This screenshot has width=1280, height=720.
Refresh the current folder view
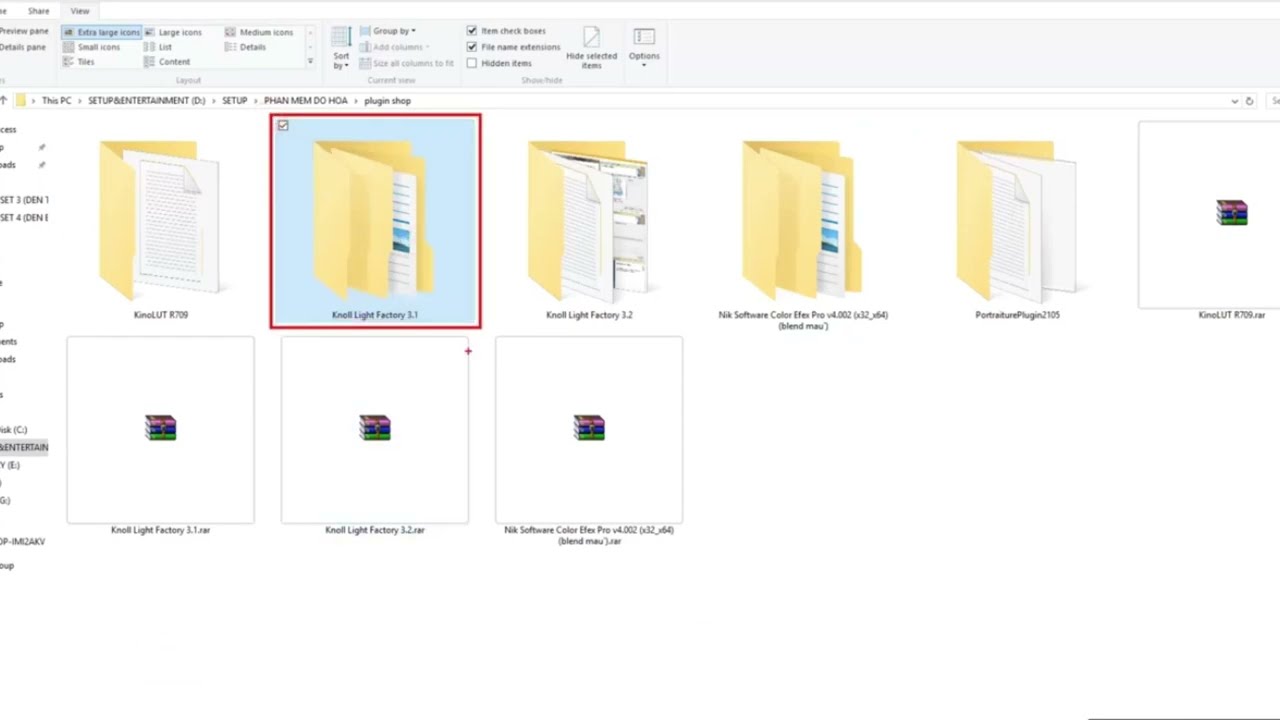click(1249, 101)
